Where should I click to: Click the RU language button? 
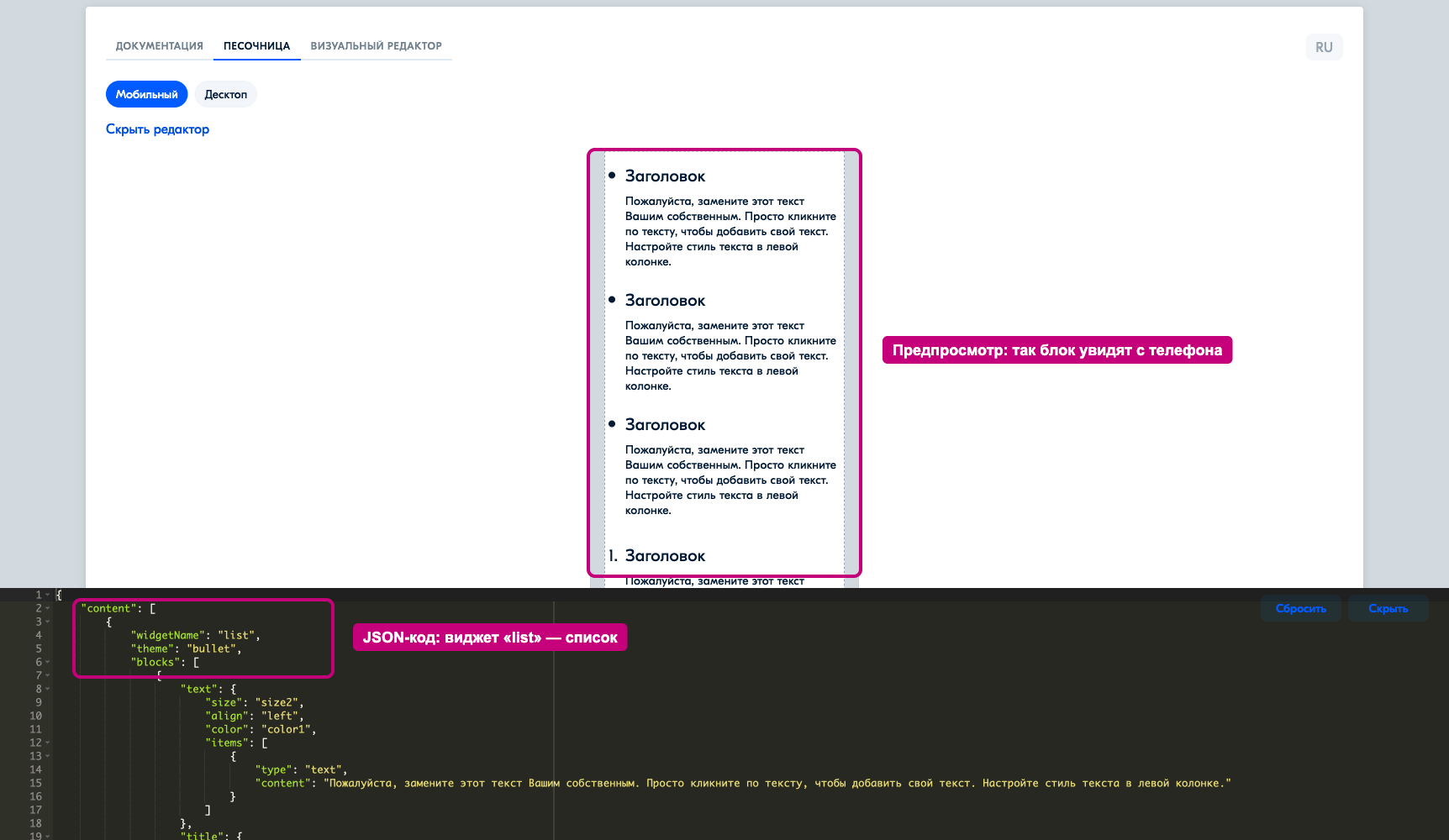pos(1324,47)
